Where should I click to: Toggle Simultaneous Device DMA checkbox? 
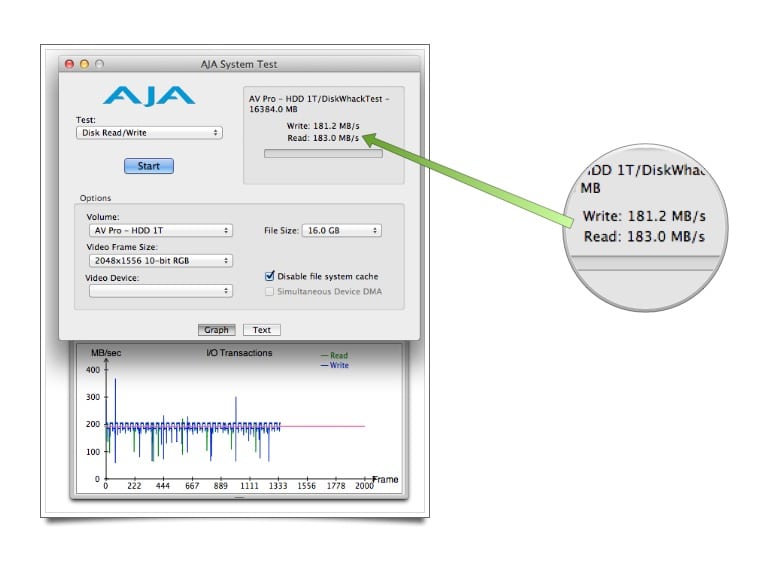(269, 291)
